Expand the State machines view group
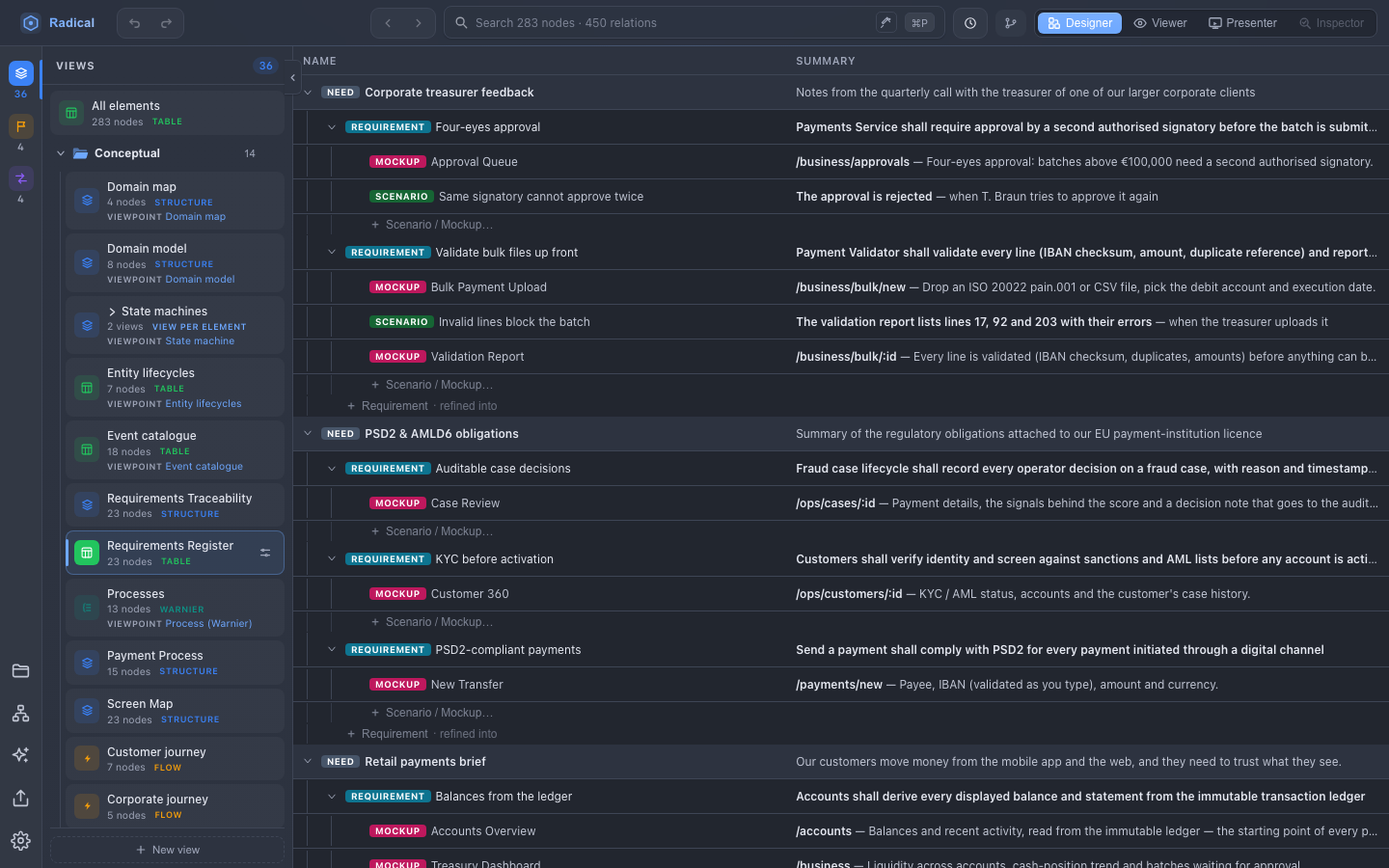This screenshot has width=1389, height=868. [x=112, y=312]
